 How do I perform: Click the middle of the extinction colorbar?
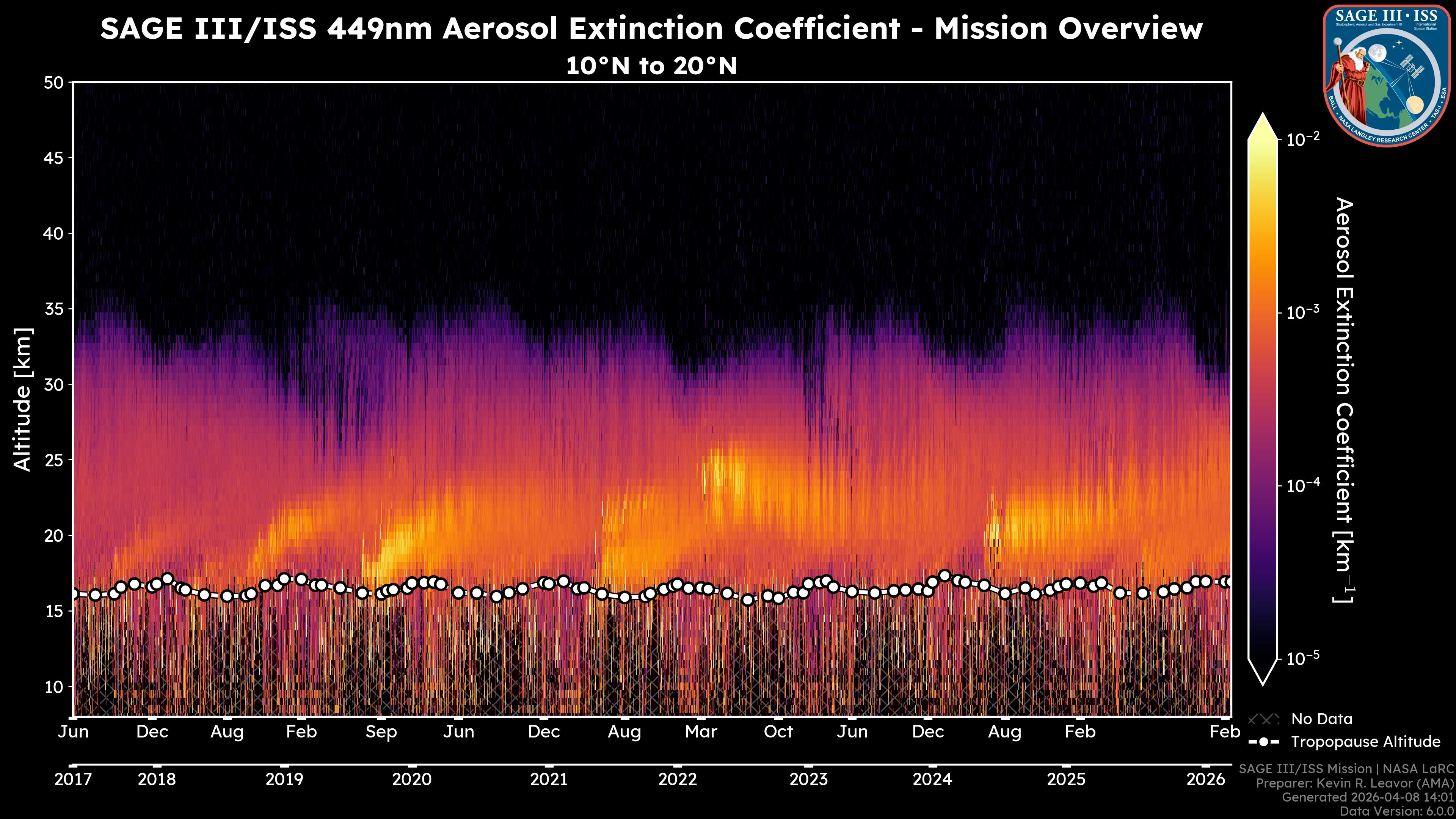click(x=1263, y=399)
